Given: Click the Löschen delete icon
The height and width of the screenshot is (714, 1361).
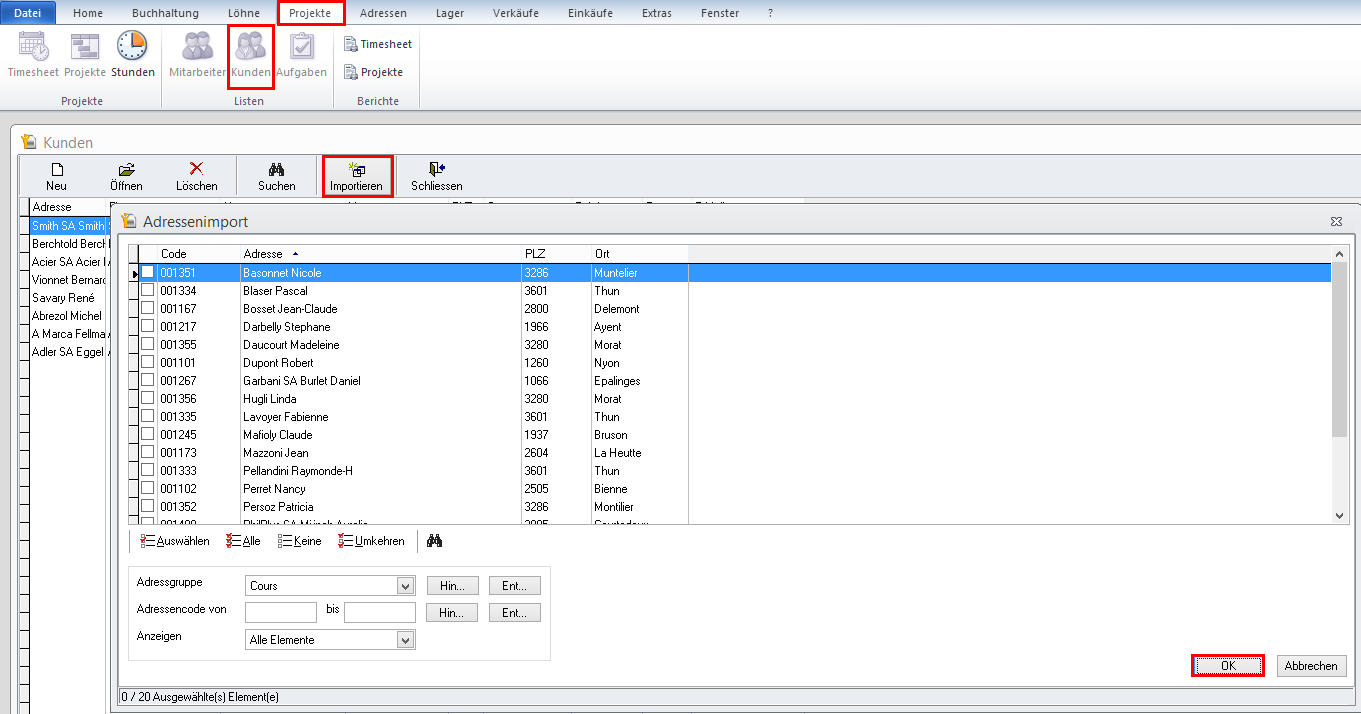Looking at the screenshot, I should (x=196, y=177).
